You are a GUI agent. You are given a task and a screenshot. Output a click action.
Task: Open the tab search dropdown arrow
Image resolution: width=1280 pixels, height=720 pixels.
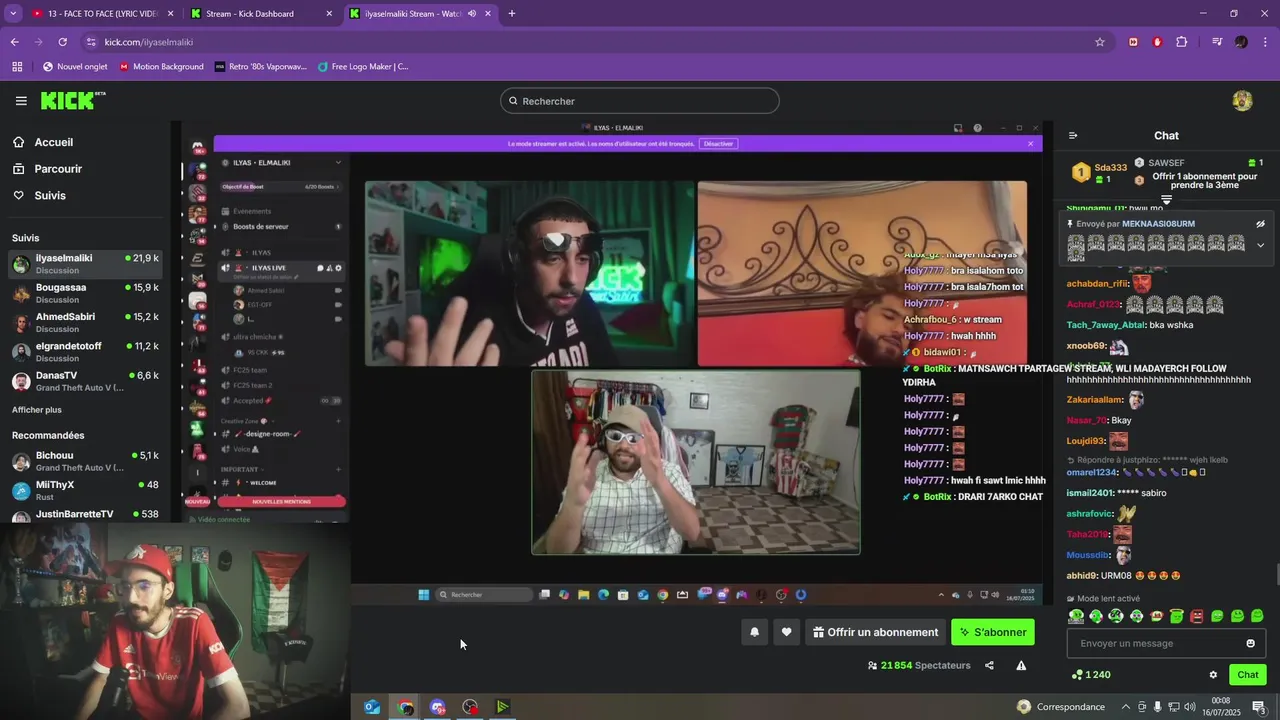coord(13,14)
